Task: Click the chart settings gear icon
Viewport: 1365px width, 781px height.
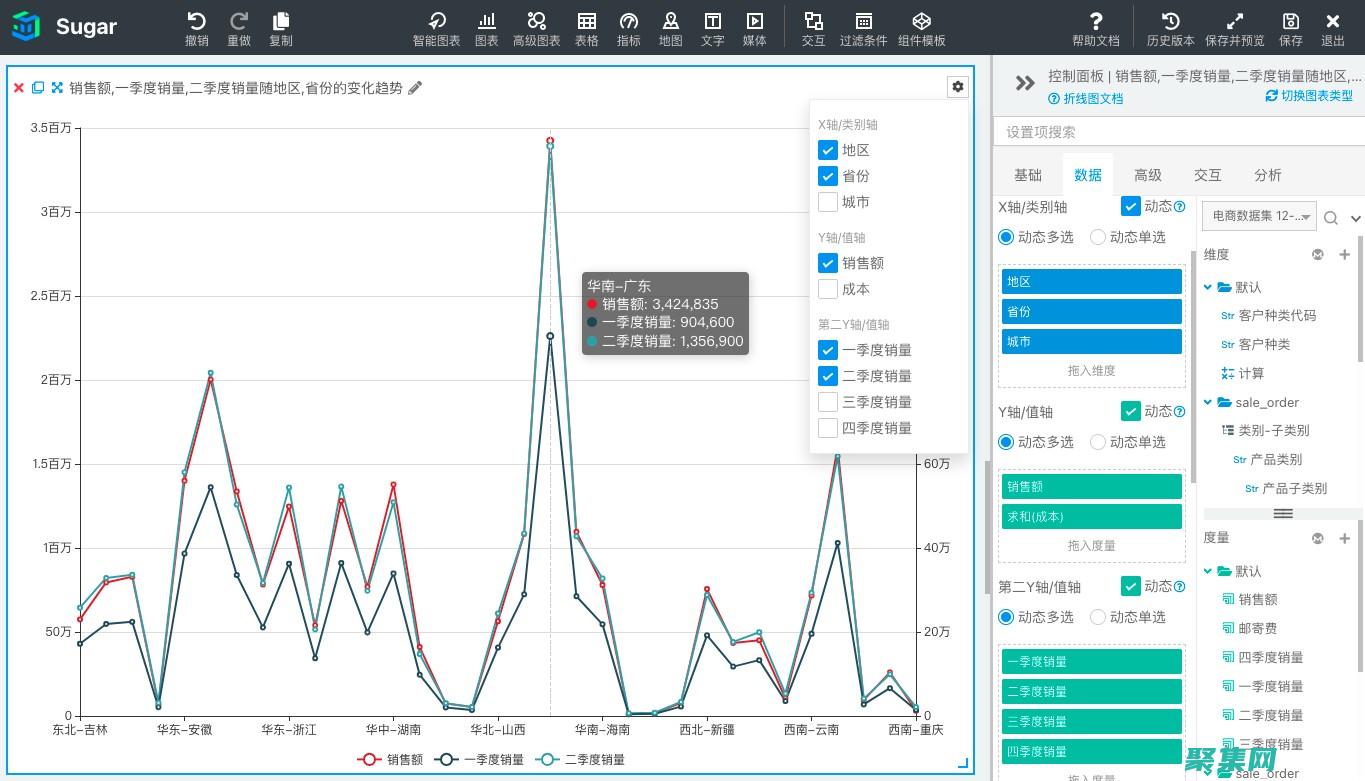Action: [x=958, y=87]
